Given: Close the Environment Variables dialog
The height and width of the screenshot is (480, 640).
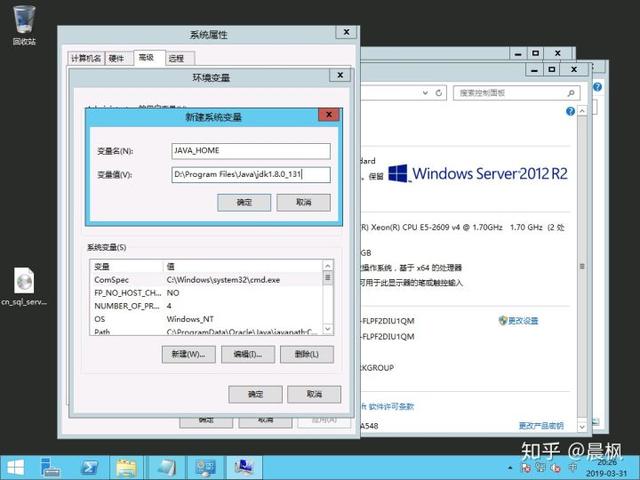Looking at the screenshot, I should tap(340, 76).
